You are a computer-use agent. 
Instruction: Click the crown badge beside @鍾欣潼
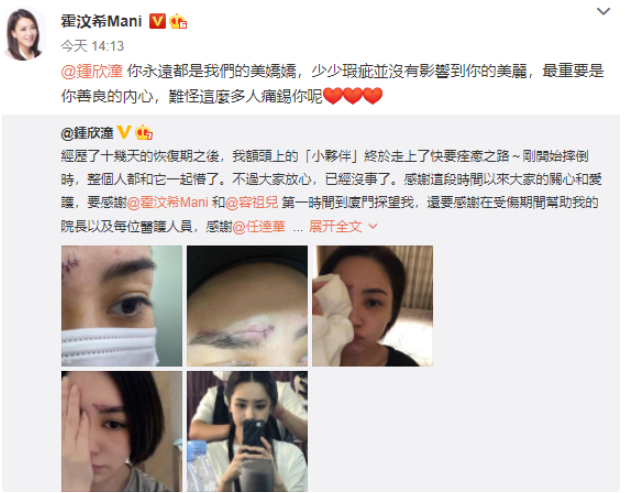(x=143, y=132)
